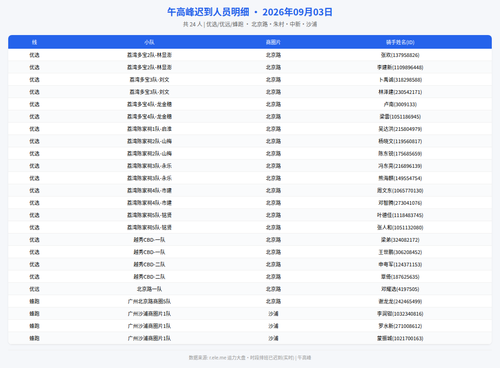Select rider cell with ID 216896139

(x=400, y=166)
